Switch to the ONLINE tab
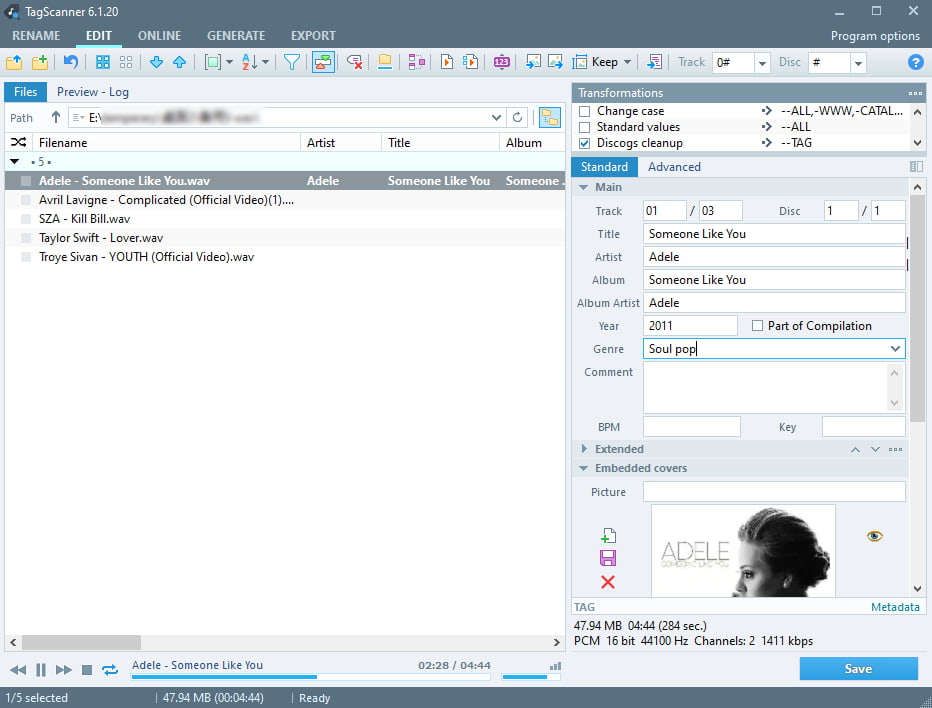This screenshot has height=708, width=932. (159, 36)
